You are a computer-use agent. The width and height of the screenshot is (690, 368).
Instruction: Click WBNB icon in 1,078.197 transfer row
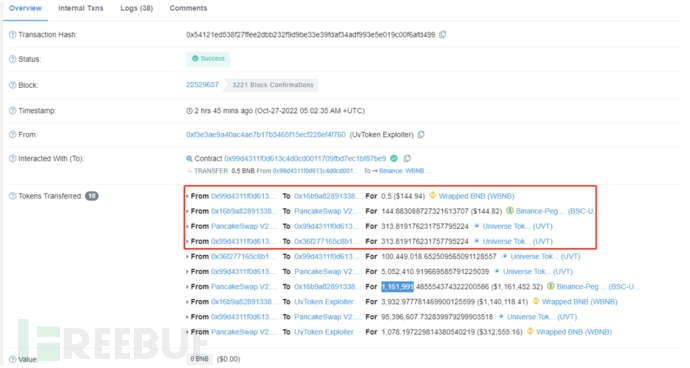(530, 331)
